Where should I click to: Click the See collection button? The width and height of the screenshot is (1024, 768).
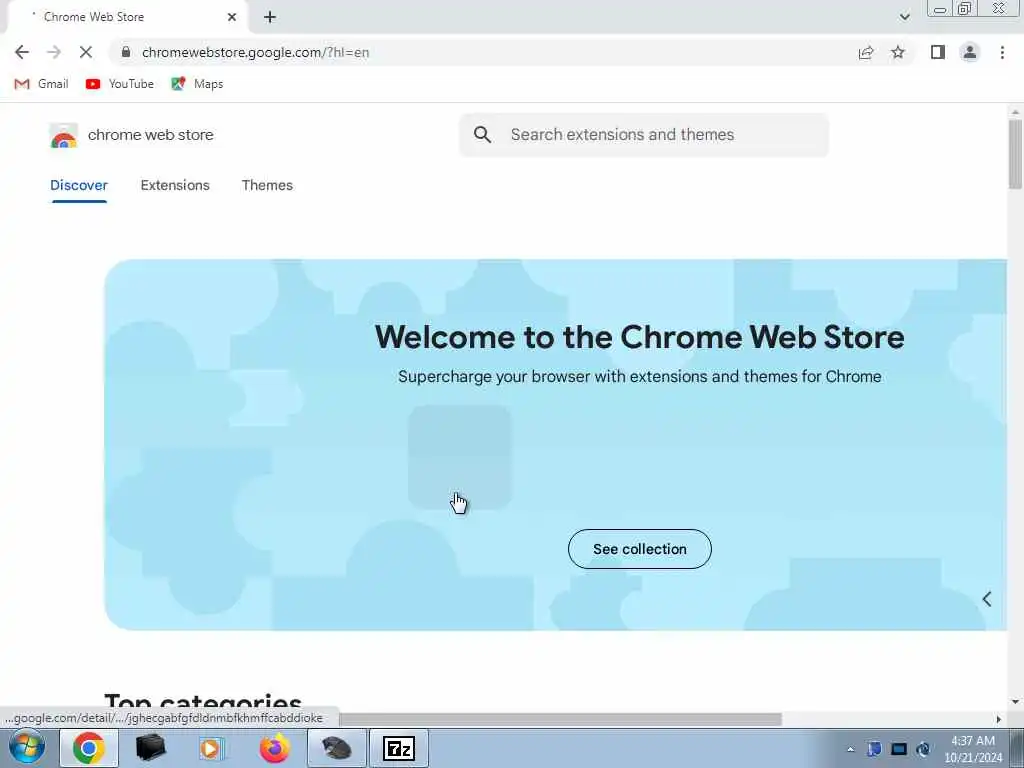click(x=639, y=549)
